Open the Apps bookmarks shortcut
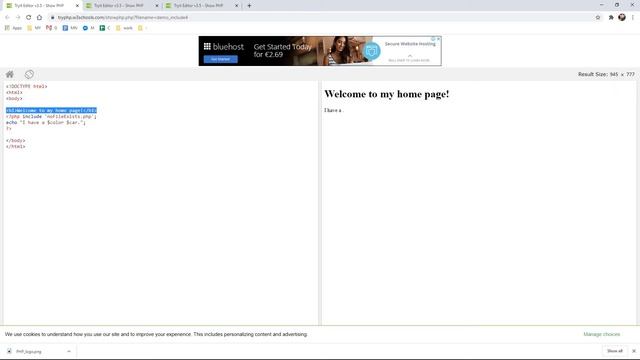The image size is (640, 360). point(13,28)
